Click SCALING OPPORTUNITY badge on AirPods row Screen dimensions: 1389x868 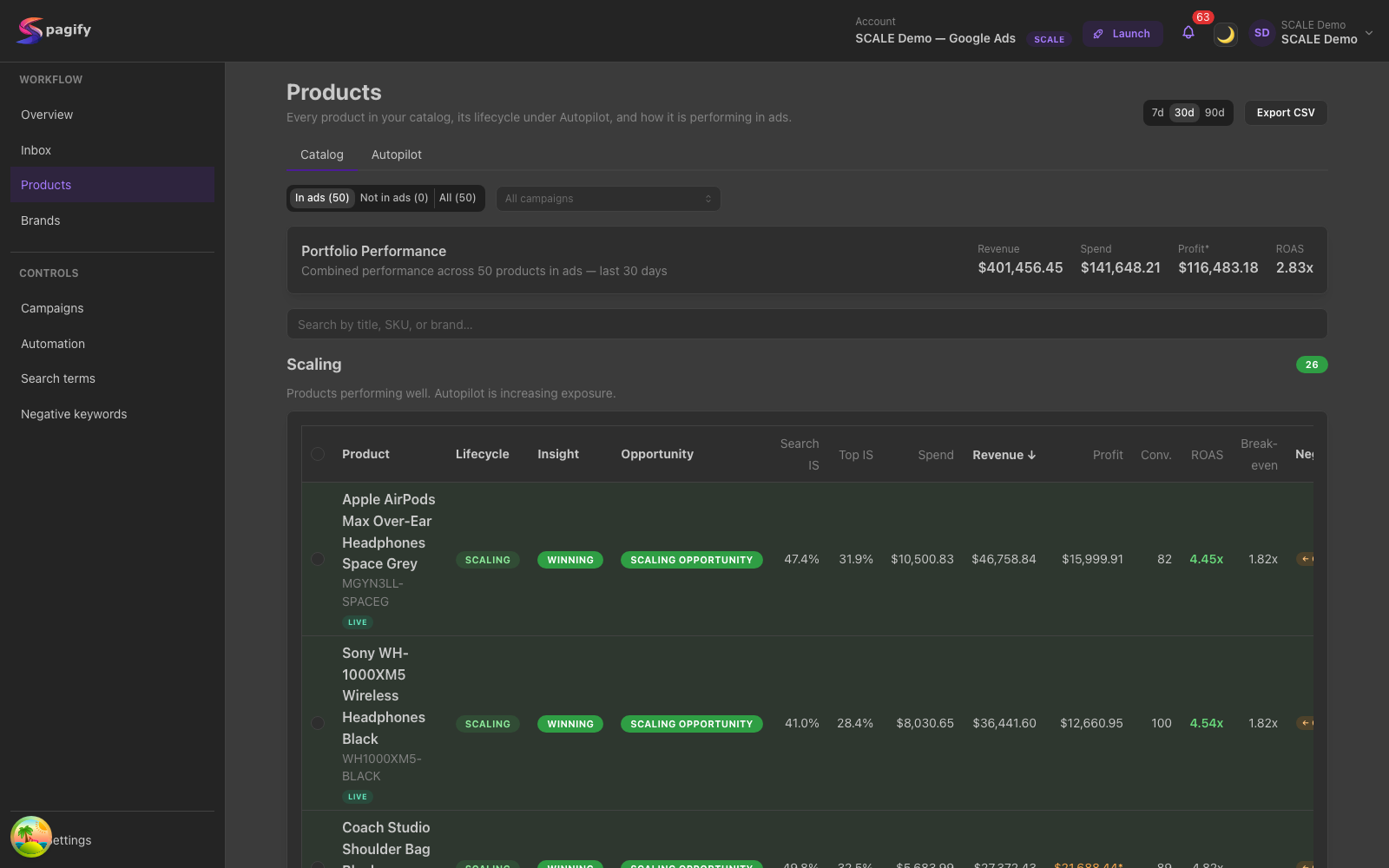[692, 560]
